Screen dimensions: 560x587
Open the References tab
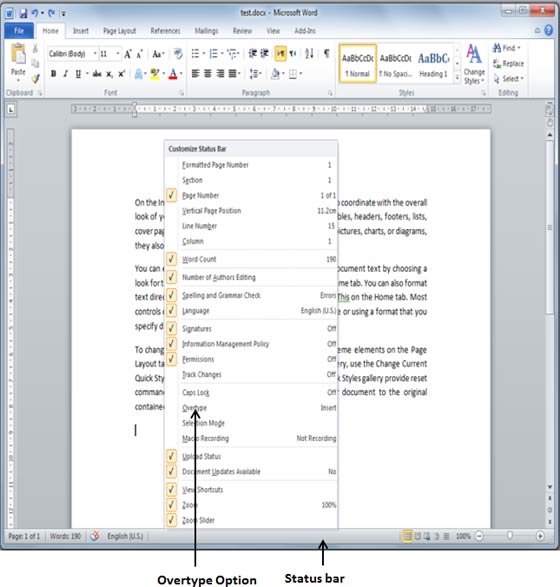(x=165, y=31)
